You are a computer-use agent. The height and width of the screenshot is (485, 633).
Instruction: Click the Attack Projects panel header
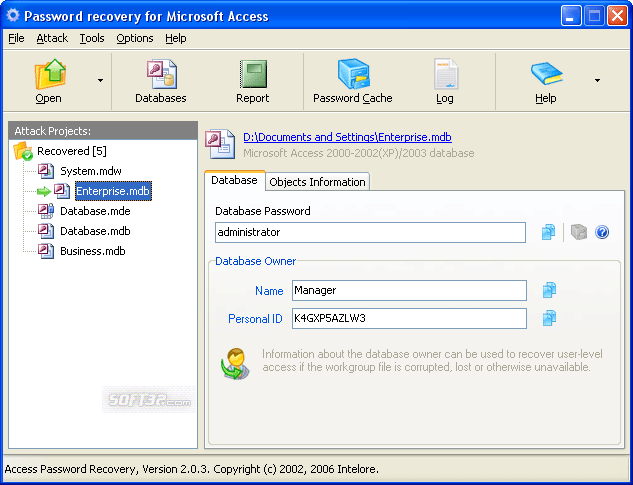(103, 131)
